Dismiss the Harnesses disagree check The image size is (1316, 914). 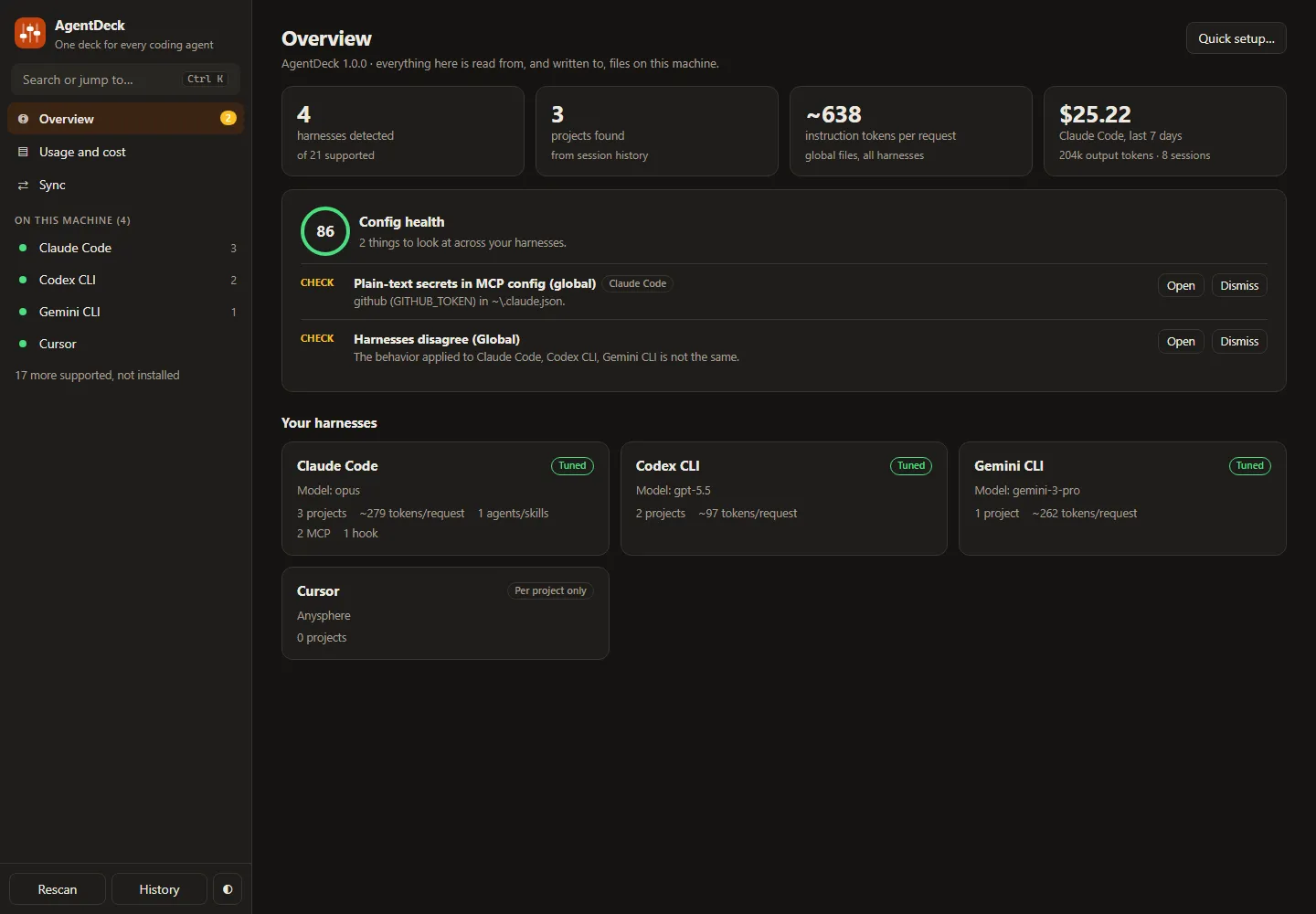[x=1239, y=341]
